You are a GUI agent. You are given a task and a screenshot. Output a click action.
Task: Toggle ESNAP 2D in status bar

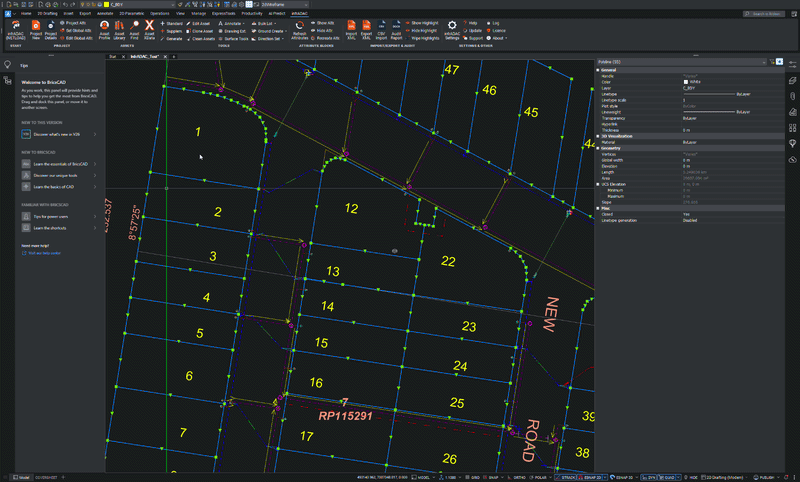[590, 478]
